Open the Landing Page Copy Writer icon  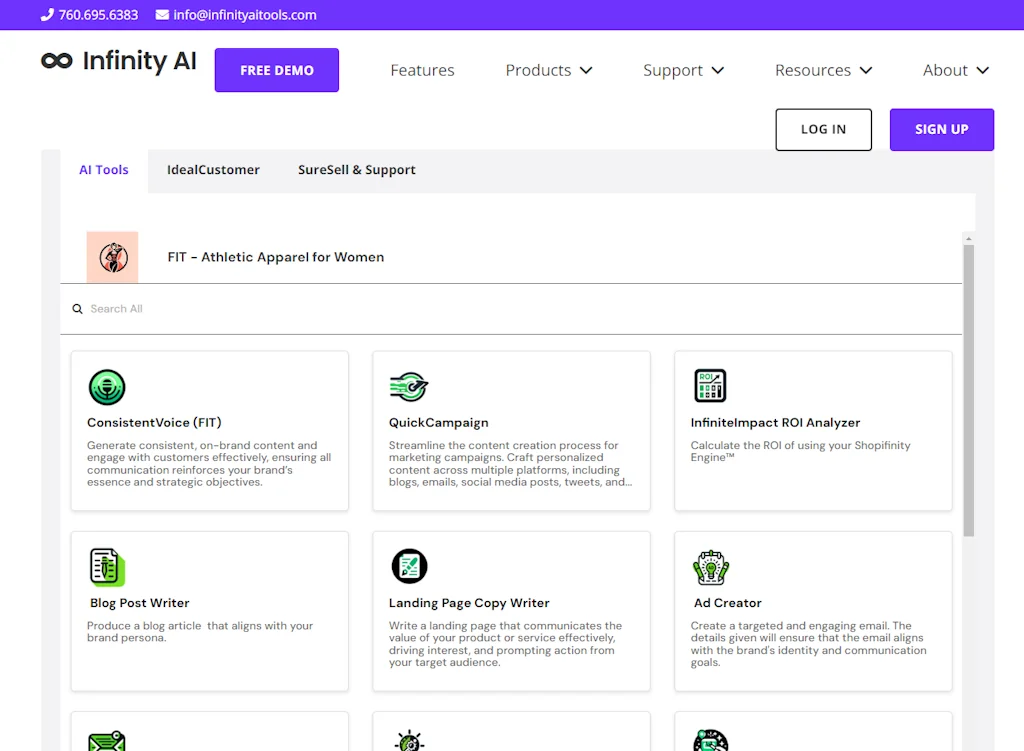pyautogui.click(x=409, y=568)
